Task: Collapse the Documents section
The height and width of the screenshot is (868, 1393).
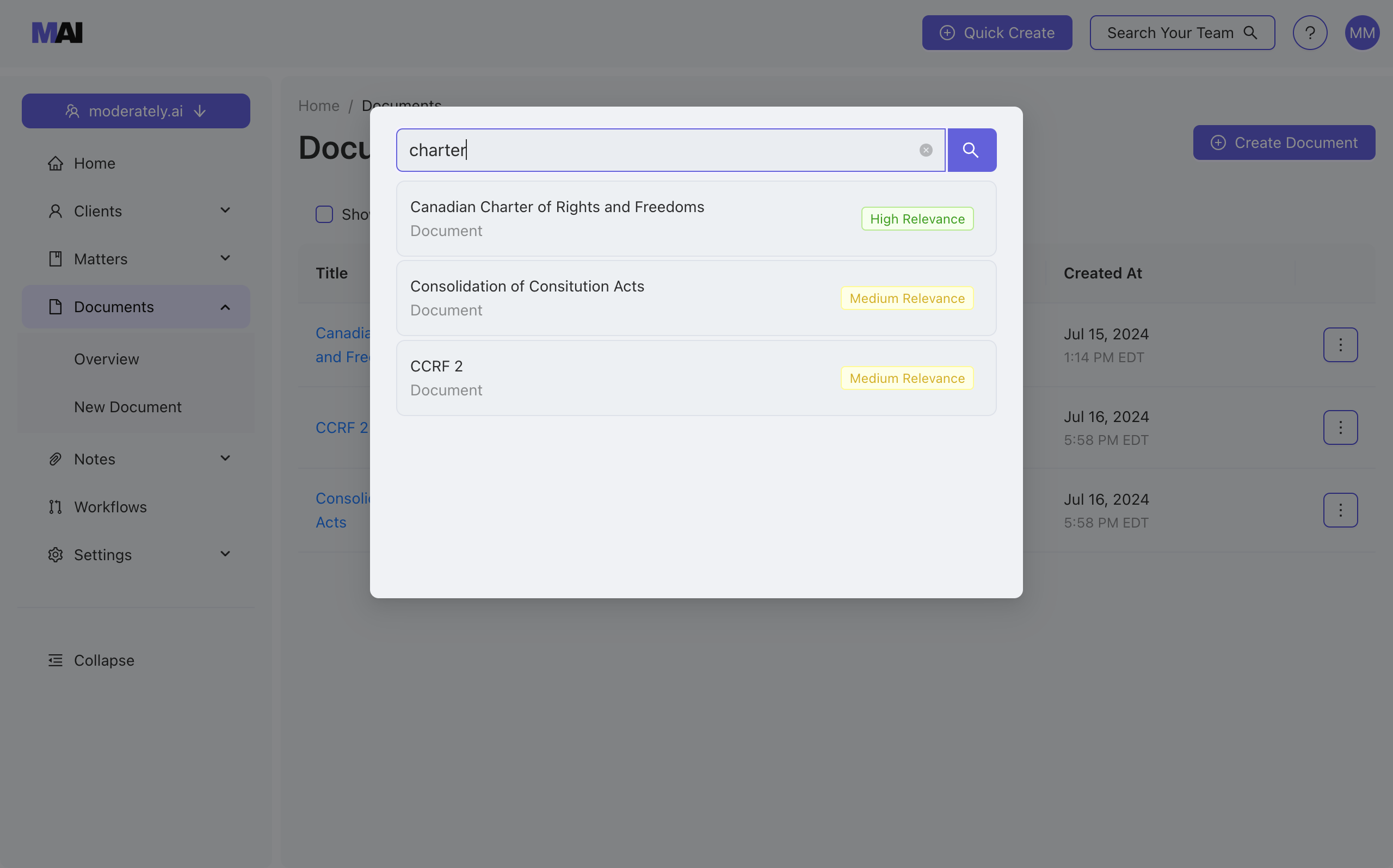Action: [225, 307]
